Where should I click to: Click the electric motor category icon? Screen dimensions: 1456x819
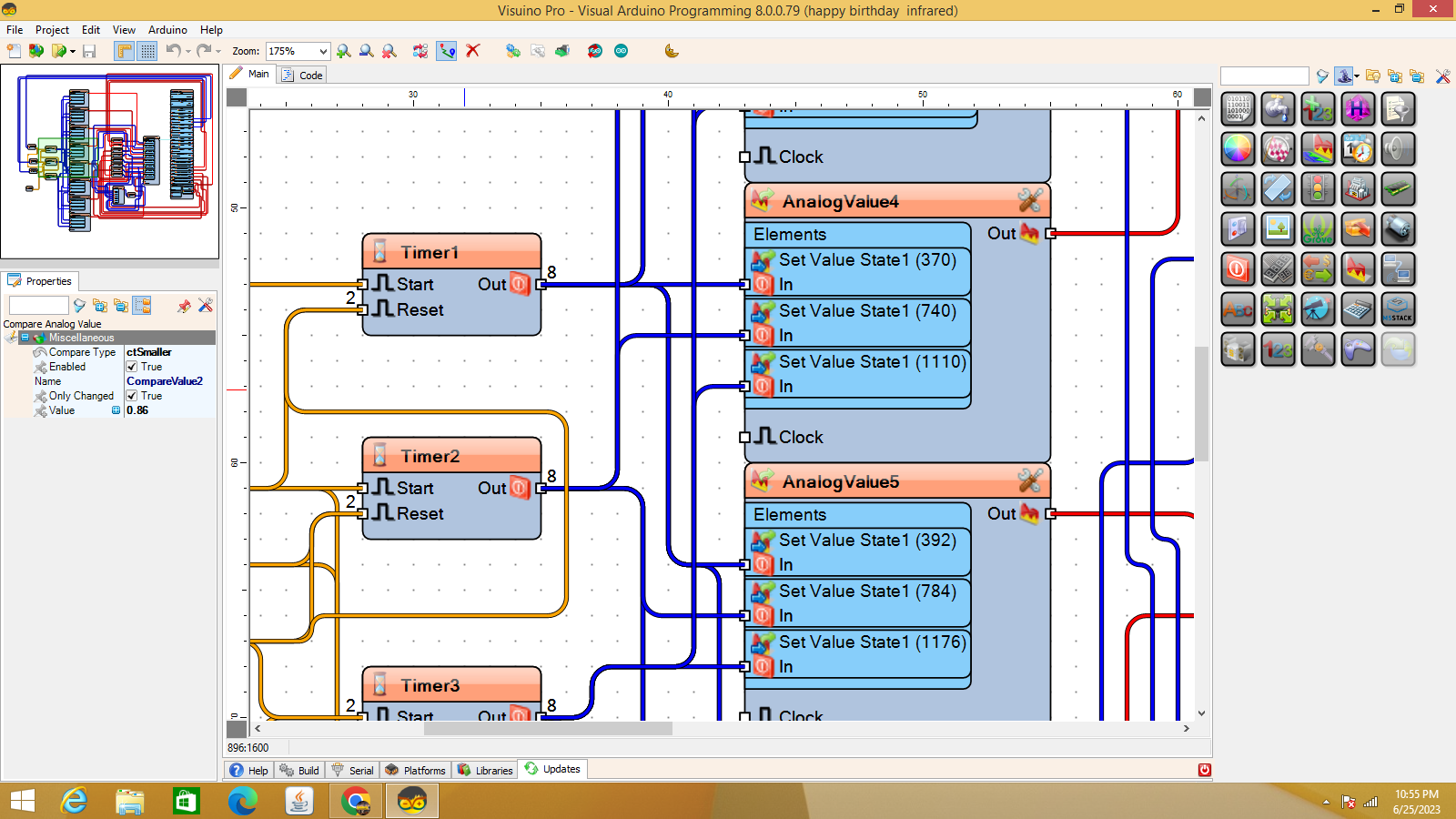point(1398,229)
